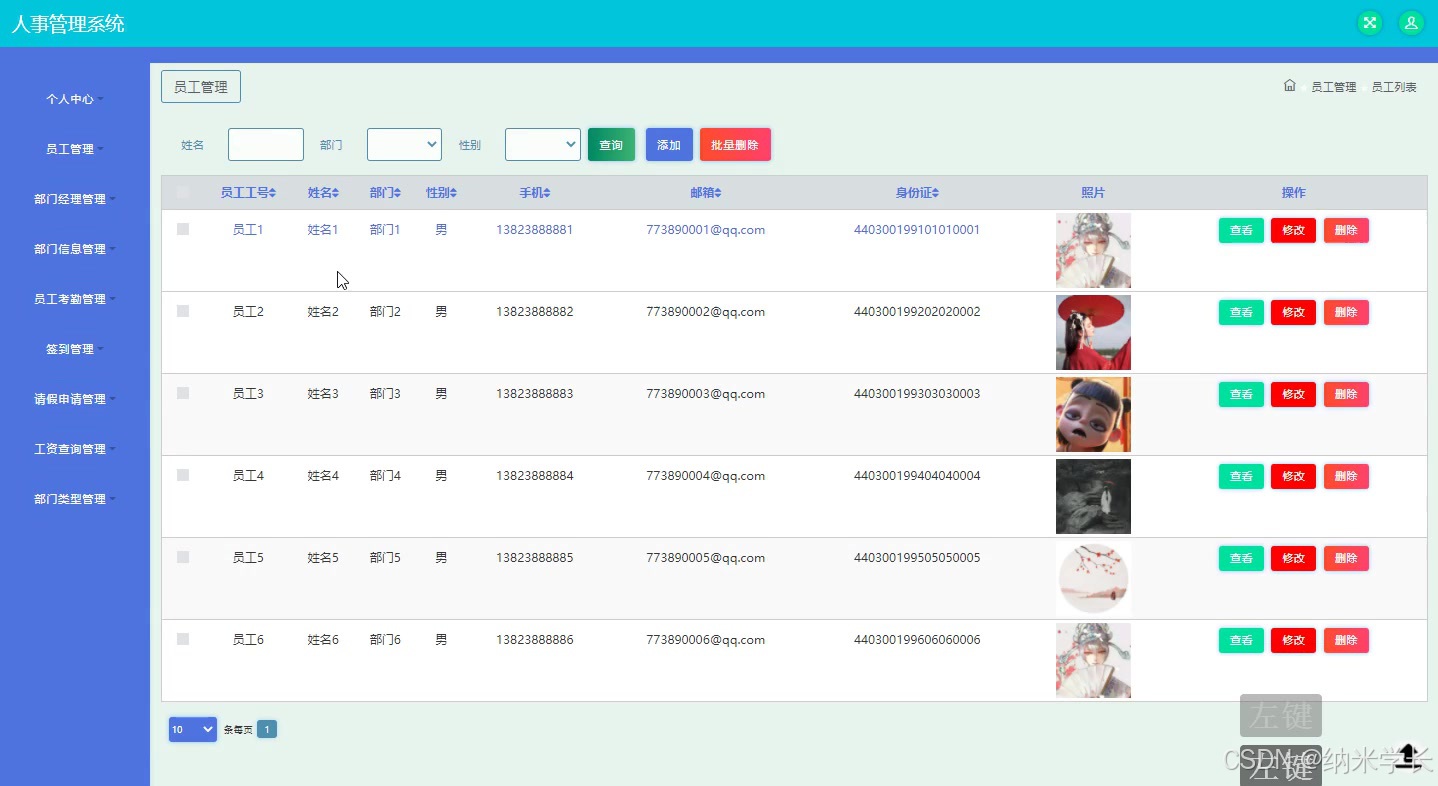This screenshot has height=786, width=1438.
Task: Click 查看 button for 员工4
Action: (x=1241, y=476)
